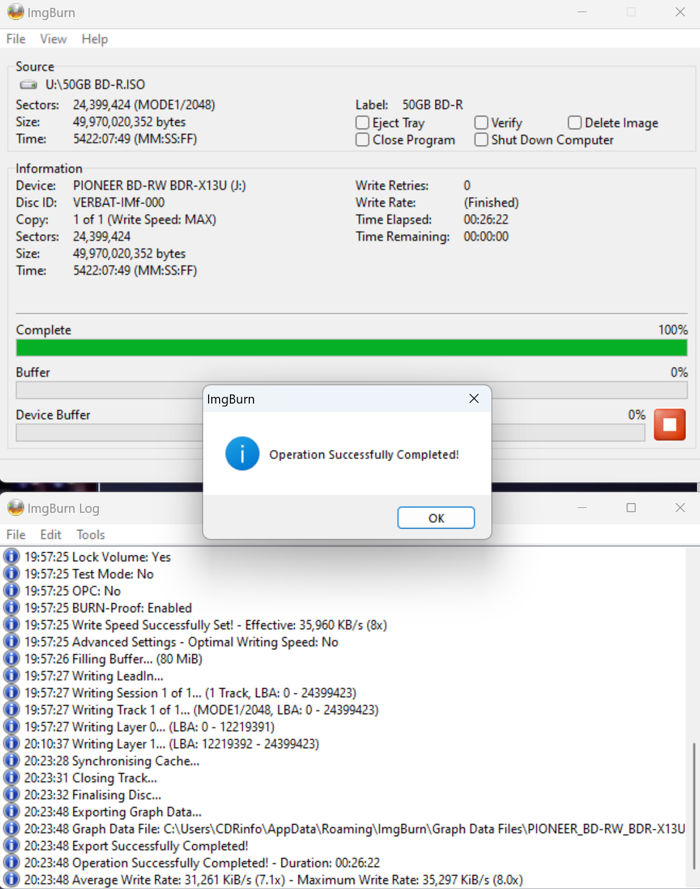The image size is (700, 889).
Task: Click the Buffer progress bar
Action: click(351, 390)
